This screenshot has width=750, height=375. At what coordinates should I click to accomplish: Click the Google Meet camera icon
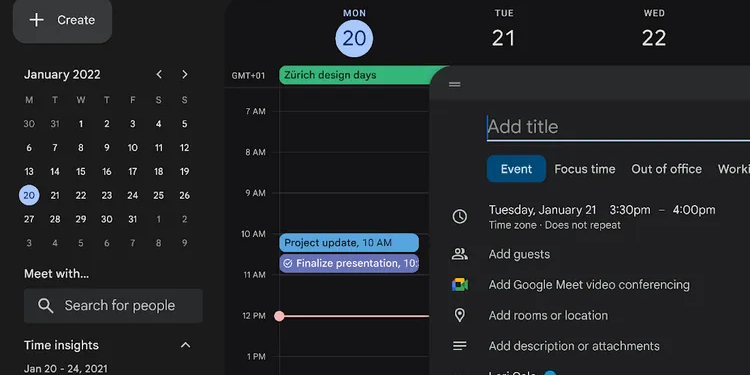tap(460, 285)
